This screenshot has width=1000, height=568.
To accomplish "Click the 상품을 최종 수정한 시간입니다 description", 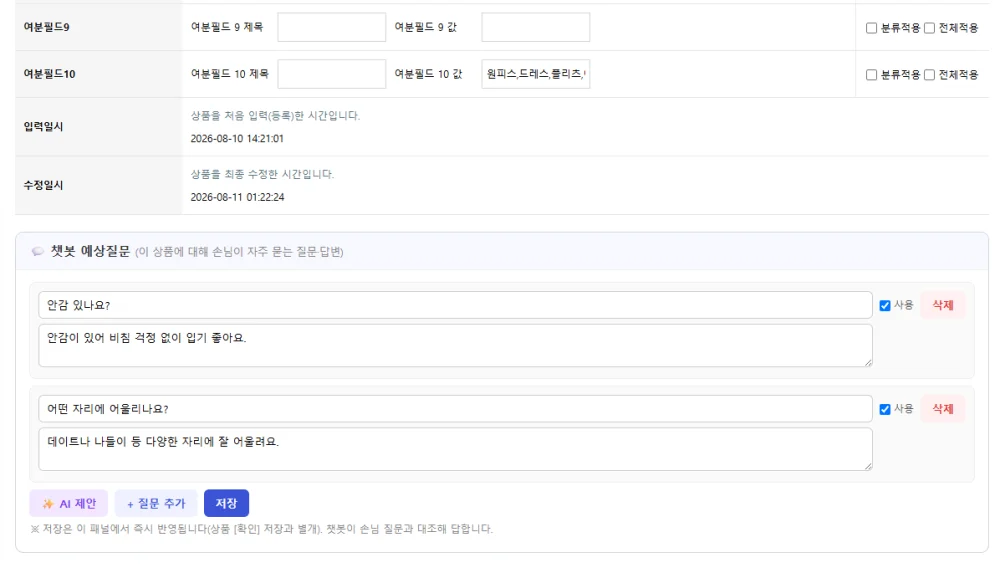I will (262, 175).
